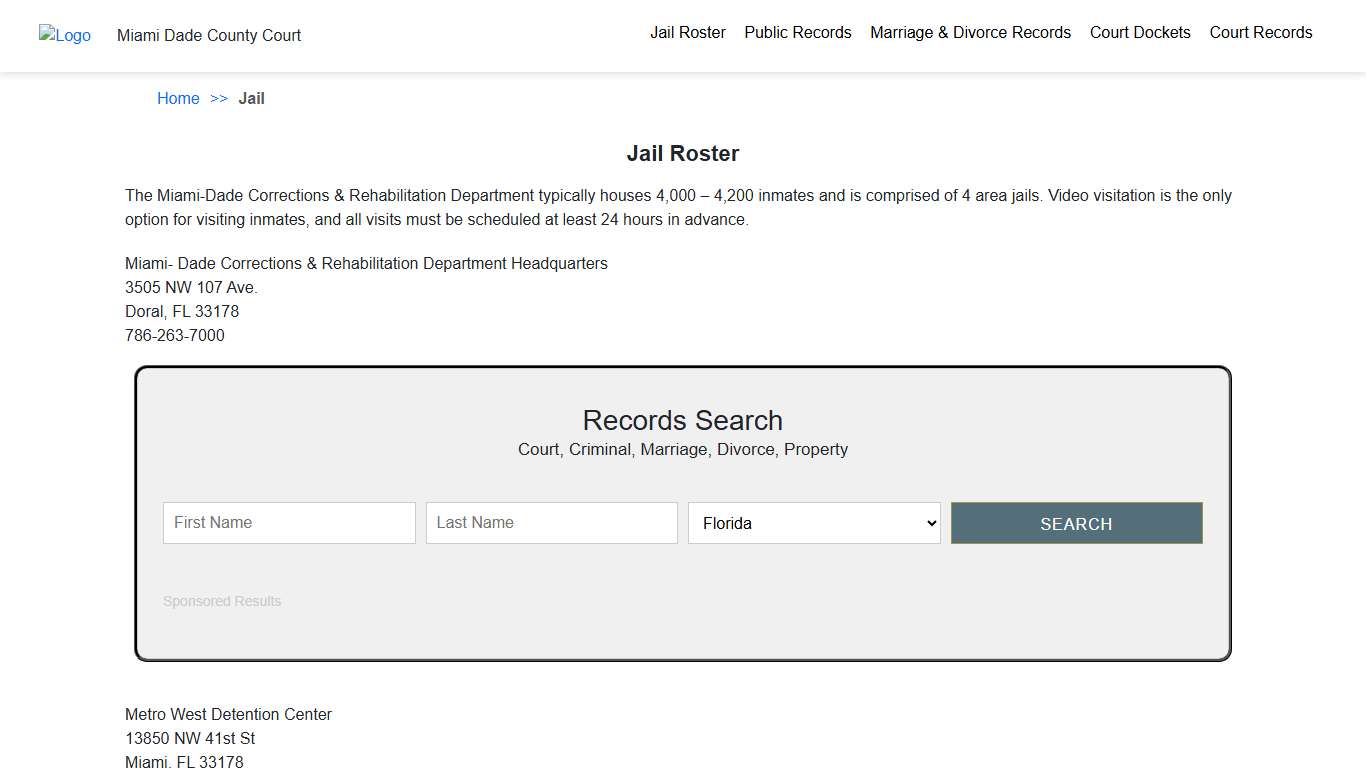Select Court Dockets in the top bar
Viewport: 1366px width, 768px height.
[x=1140, y=32]
